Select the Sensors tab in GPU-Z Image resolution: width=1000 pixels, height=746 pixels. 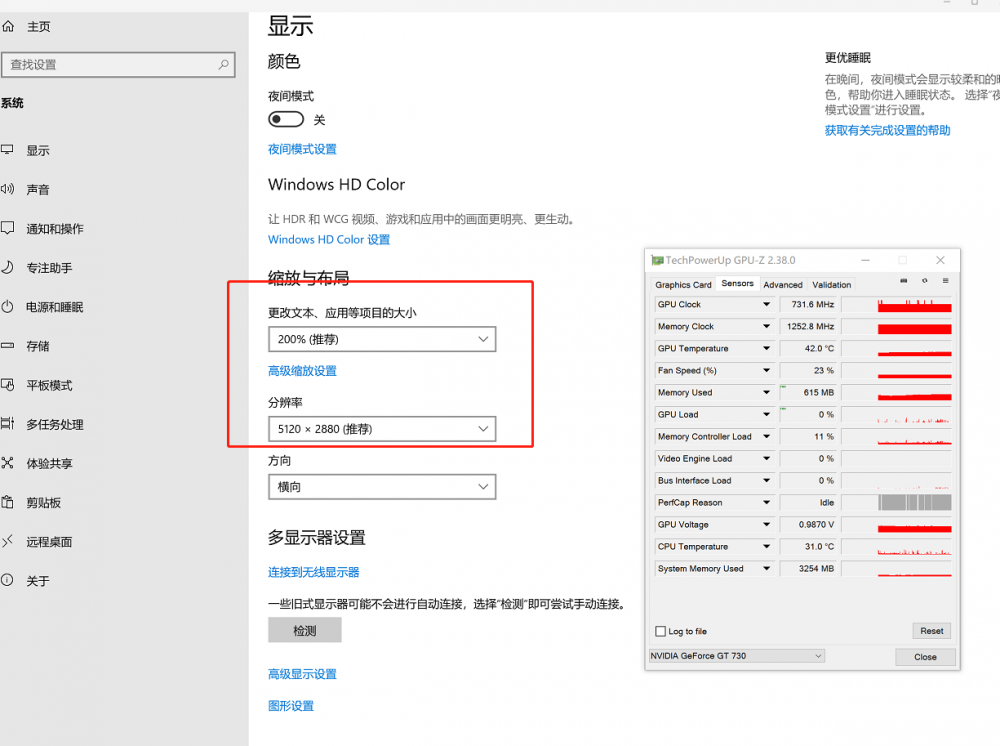click(737, 284)
